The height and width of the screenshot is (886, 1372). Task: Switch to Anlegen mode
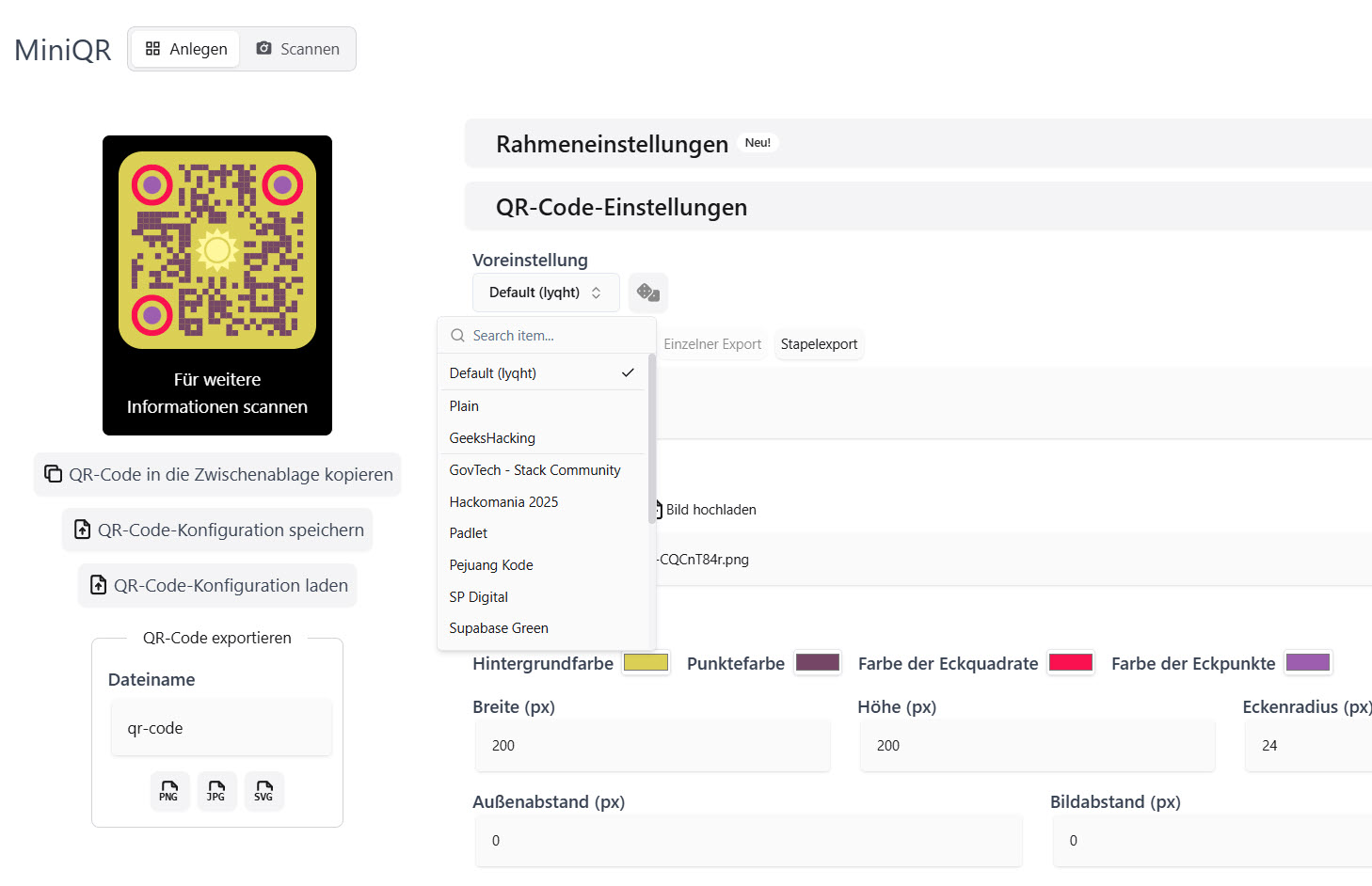click(x=186, y=49)
